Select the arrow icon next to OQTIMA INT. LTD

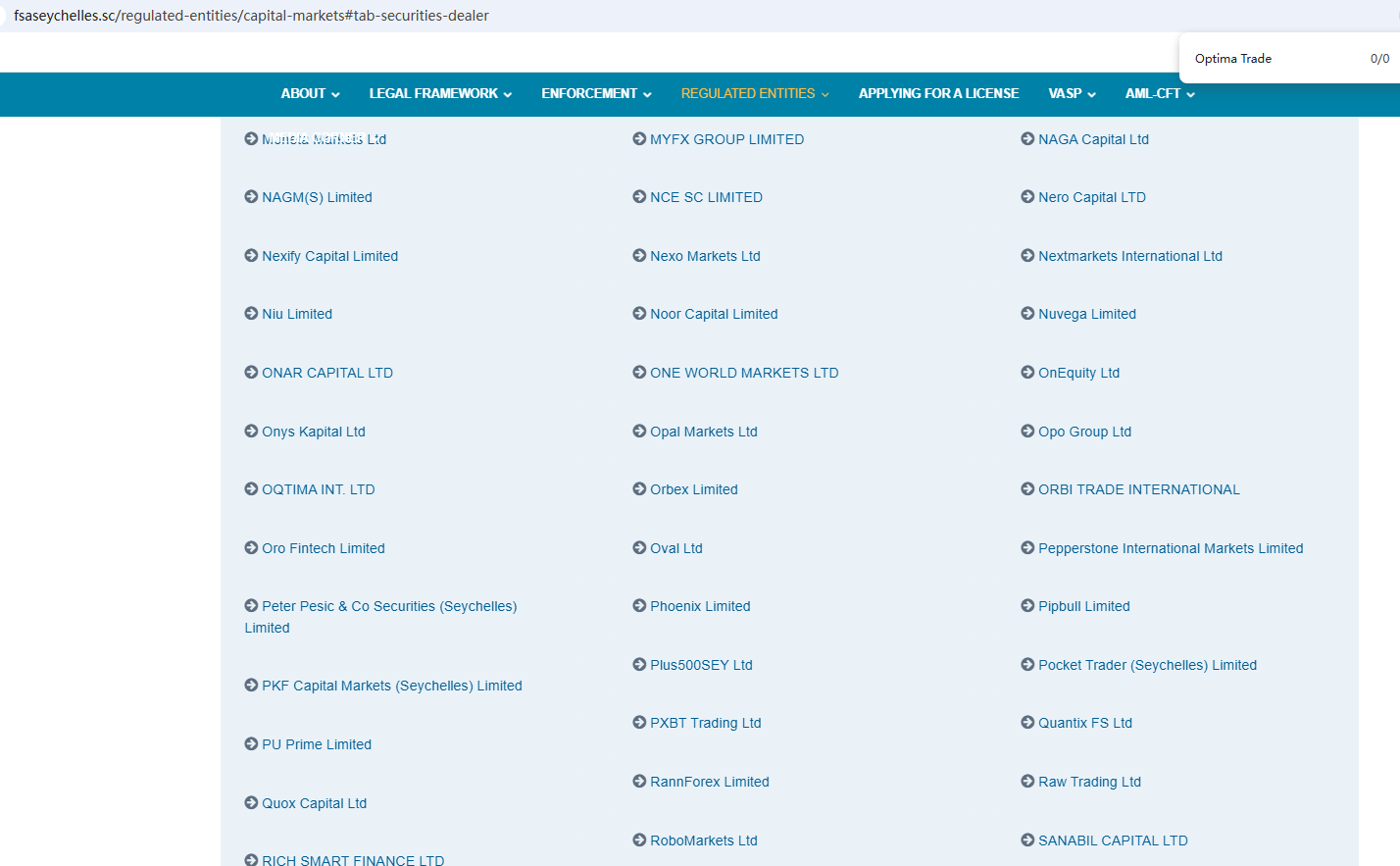(x=251, y=489)
